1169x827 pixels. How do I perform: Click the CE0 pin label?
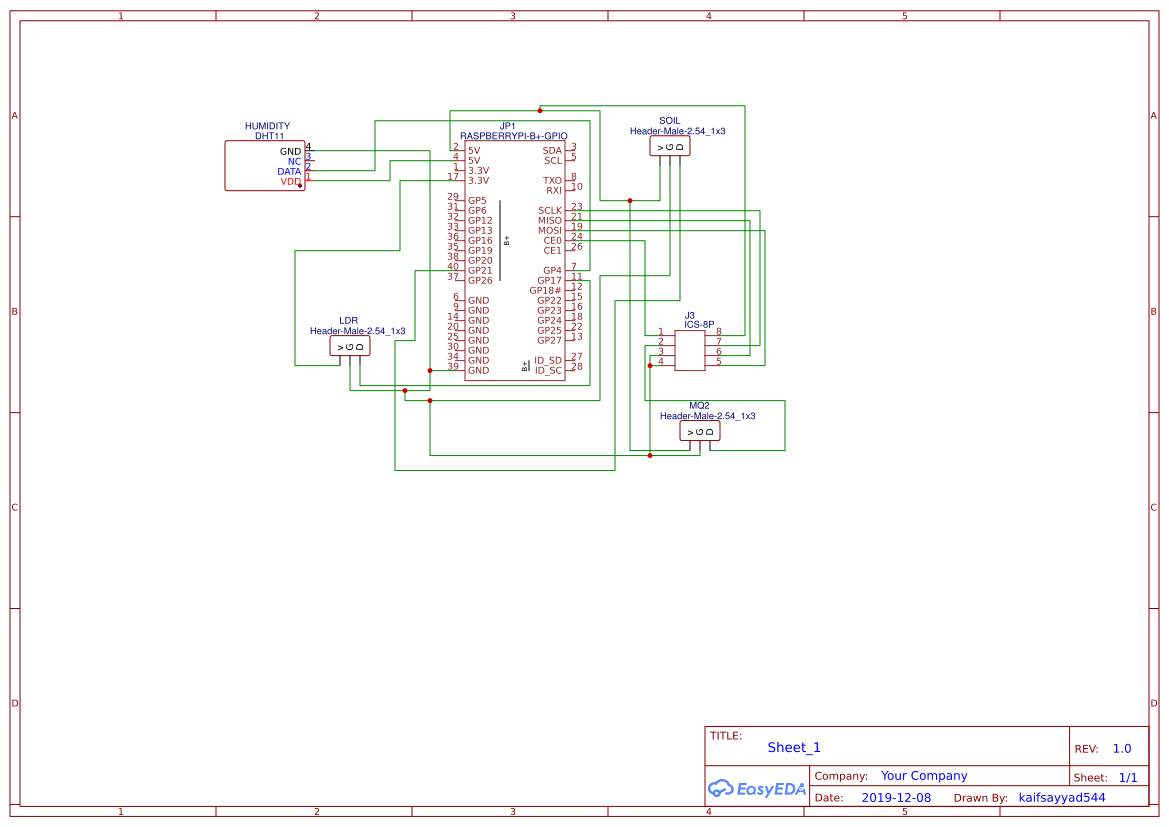click(x=552, y=240)
